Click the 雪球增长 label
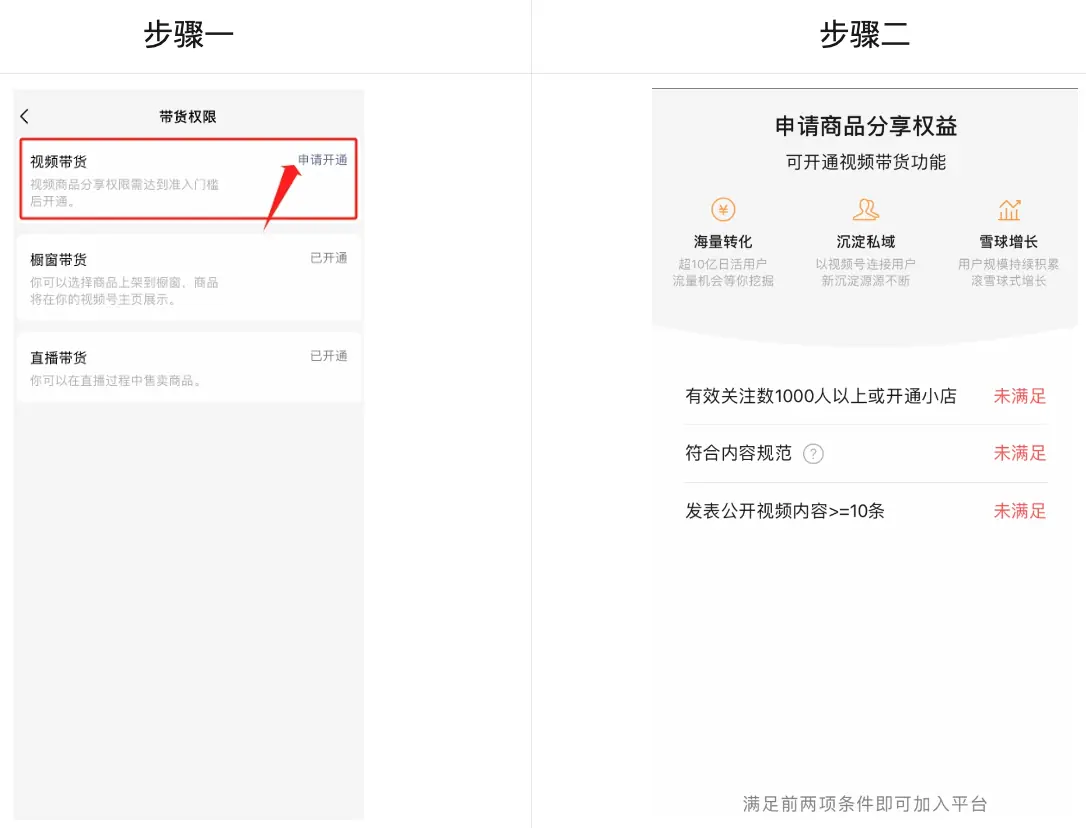Viewport: 1086px width, 828px height. [x=1008, y=242]
